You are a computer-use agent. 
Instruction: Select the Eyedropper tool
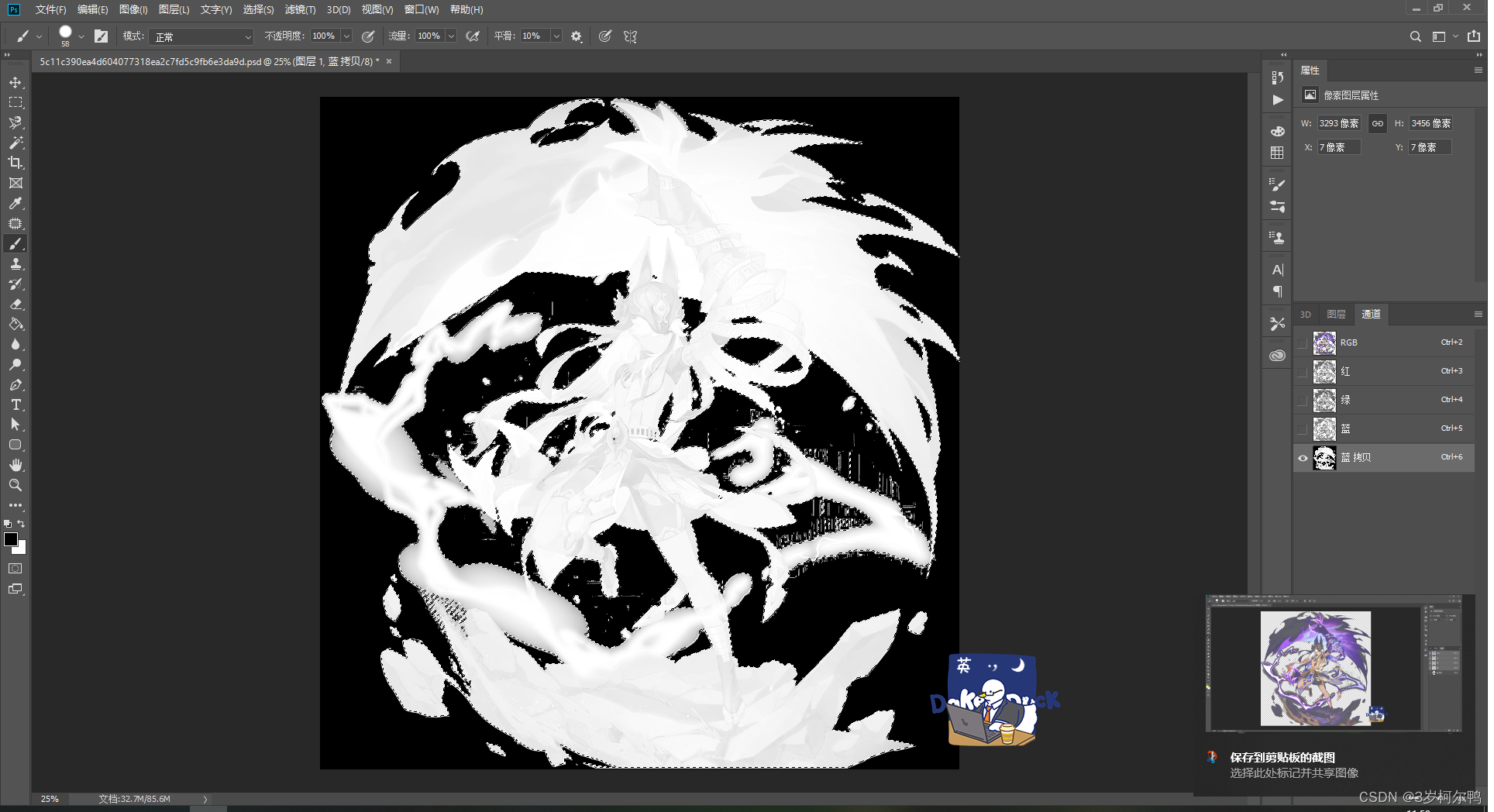pyautogui.click(x=15, y=203)
